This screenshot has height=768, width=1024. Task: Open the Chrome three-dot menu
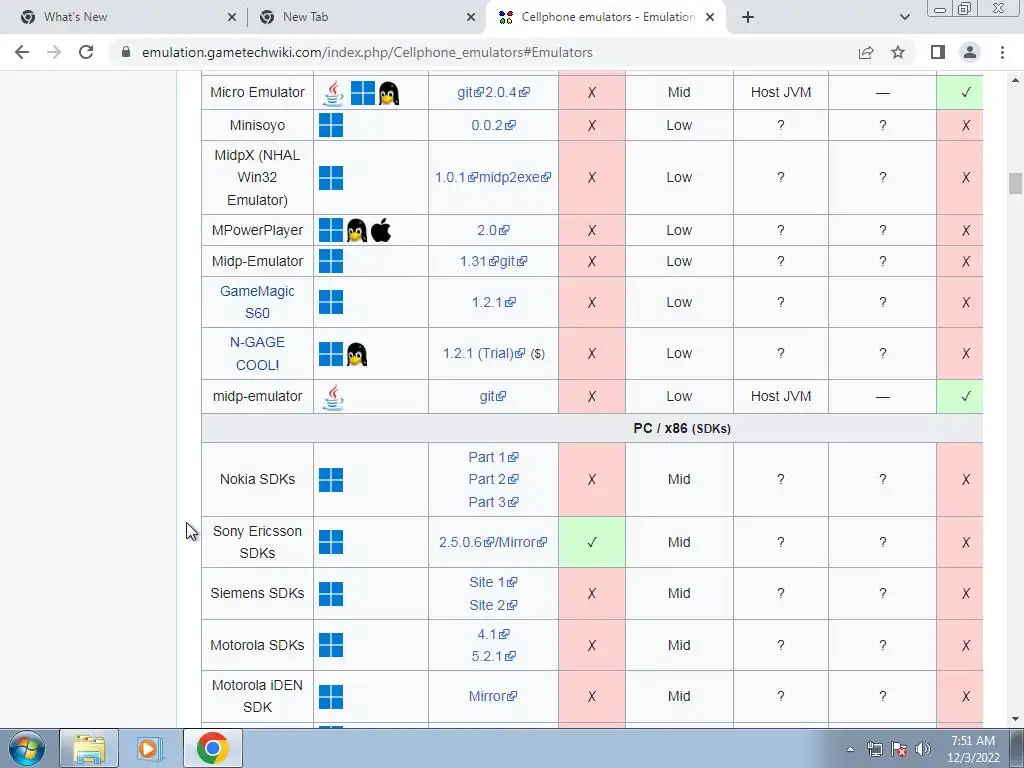[x=1002, y=52]
